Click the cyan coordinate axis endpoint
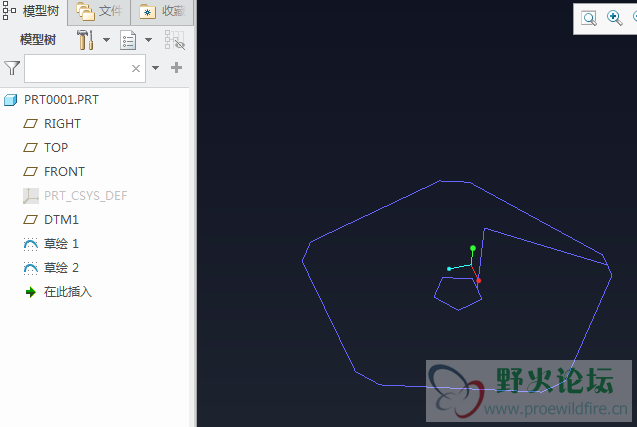Viewport: 637px width, 427px height. [x=449, y=269]
